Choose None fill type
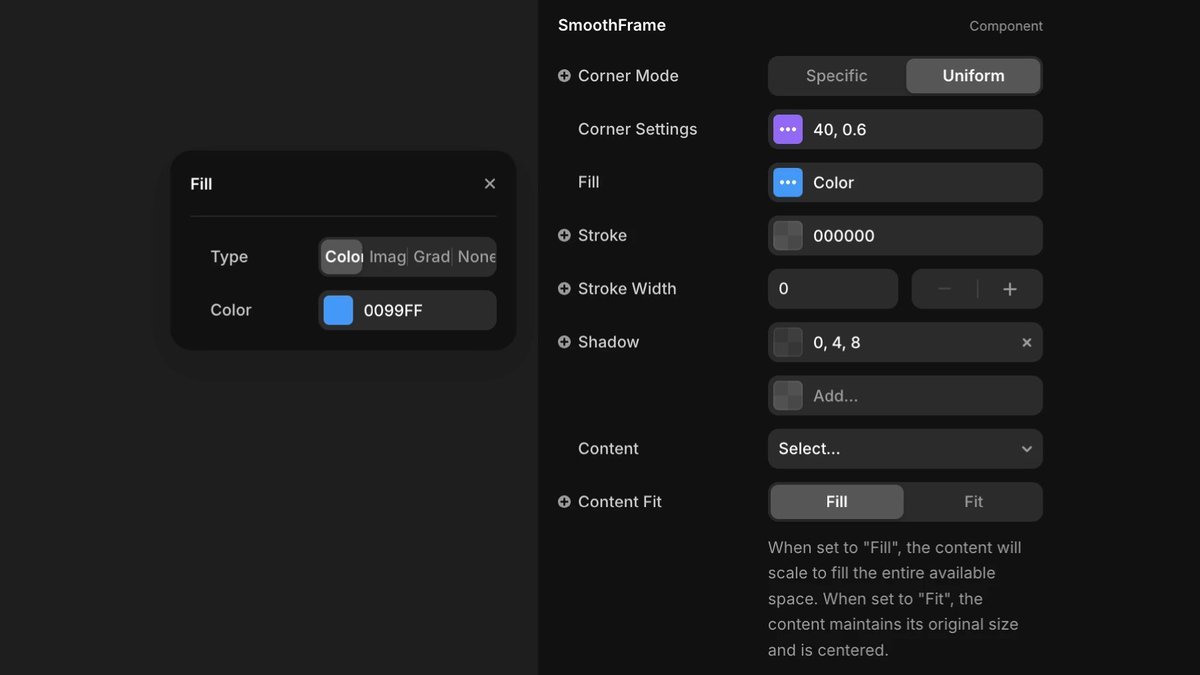 (x=476, y=257)
